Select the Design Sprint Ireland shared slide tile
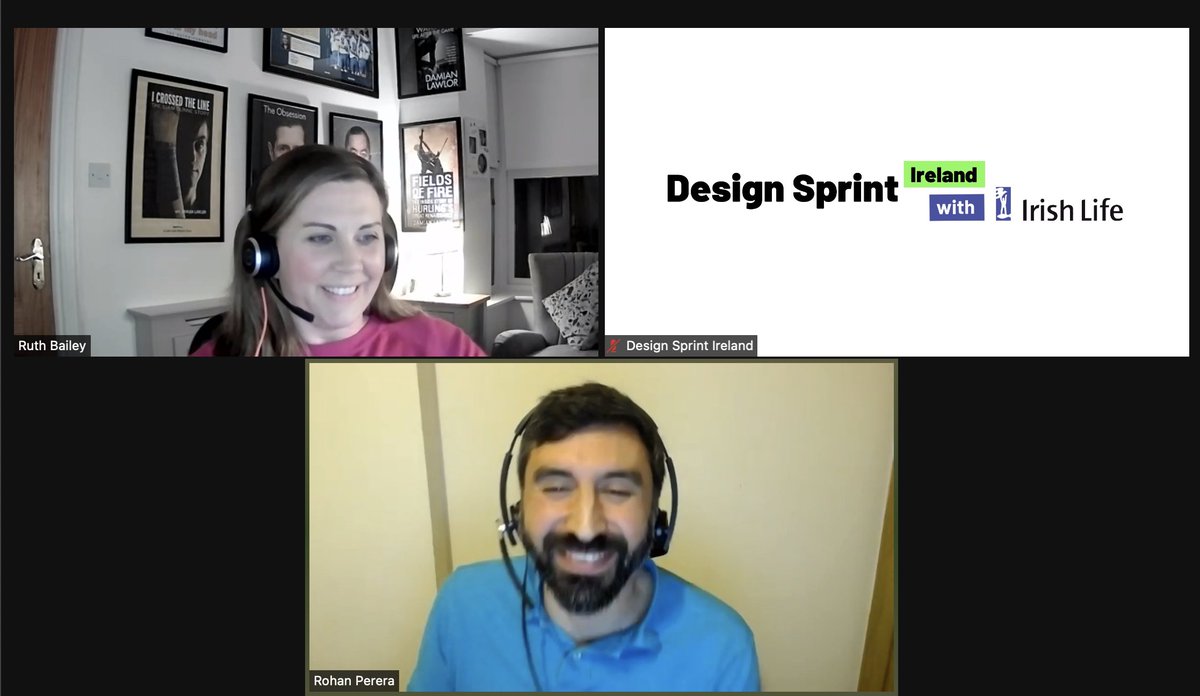This screenshot has height=696, width=1200. (897, 192)
